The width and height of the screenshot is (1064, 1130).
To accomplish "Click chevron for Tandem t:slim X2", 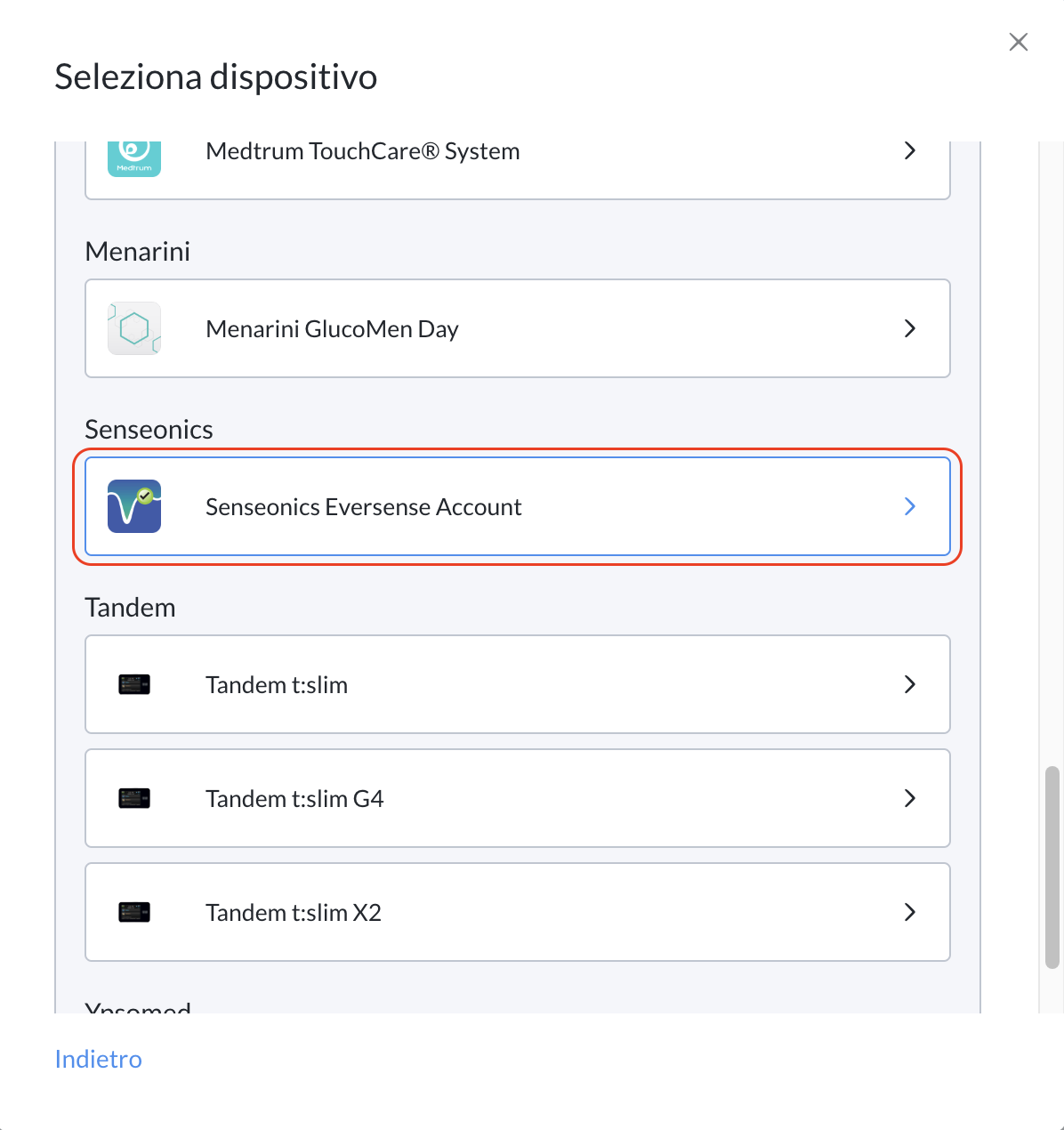I will (909, 912).
